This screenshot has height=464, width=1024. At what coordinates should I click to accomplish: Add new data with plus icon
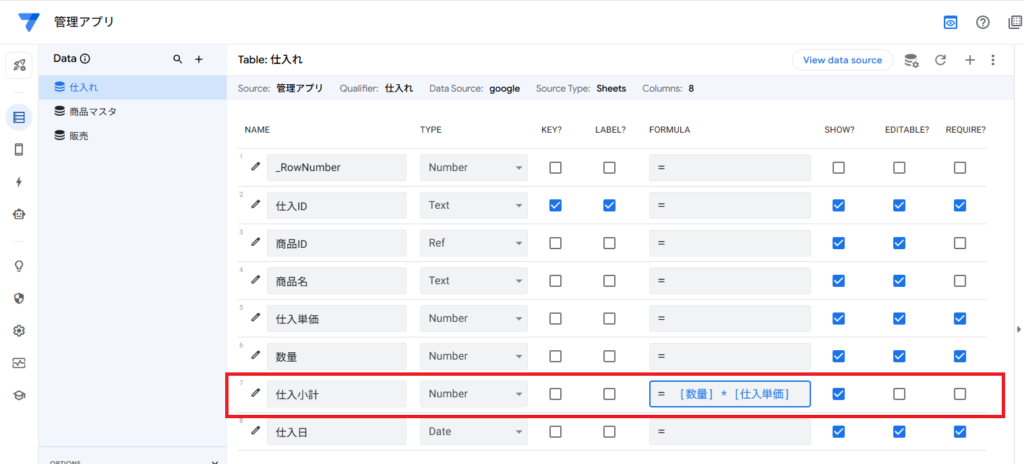coord(199,60)
